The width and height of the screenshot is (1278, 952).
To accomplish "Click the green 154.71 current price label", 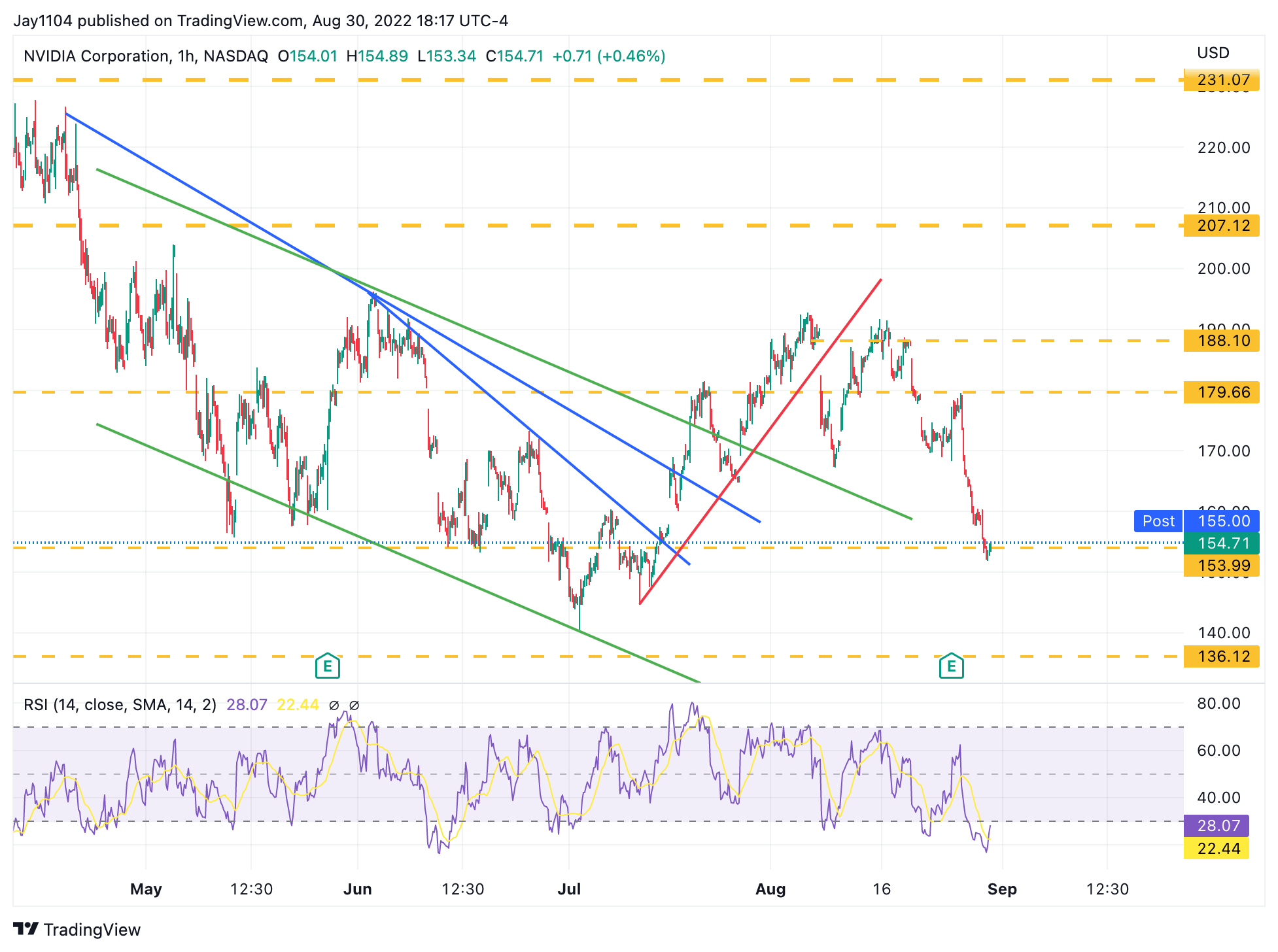I will [1222, 543].
